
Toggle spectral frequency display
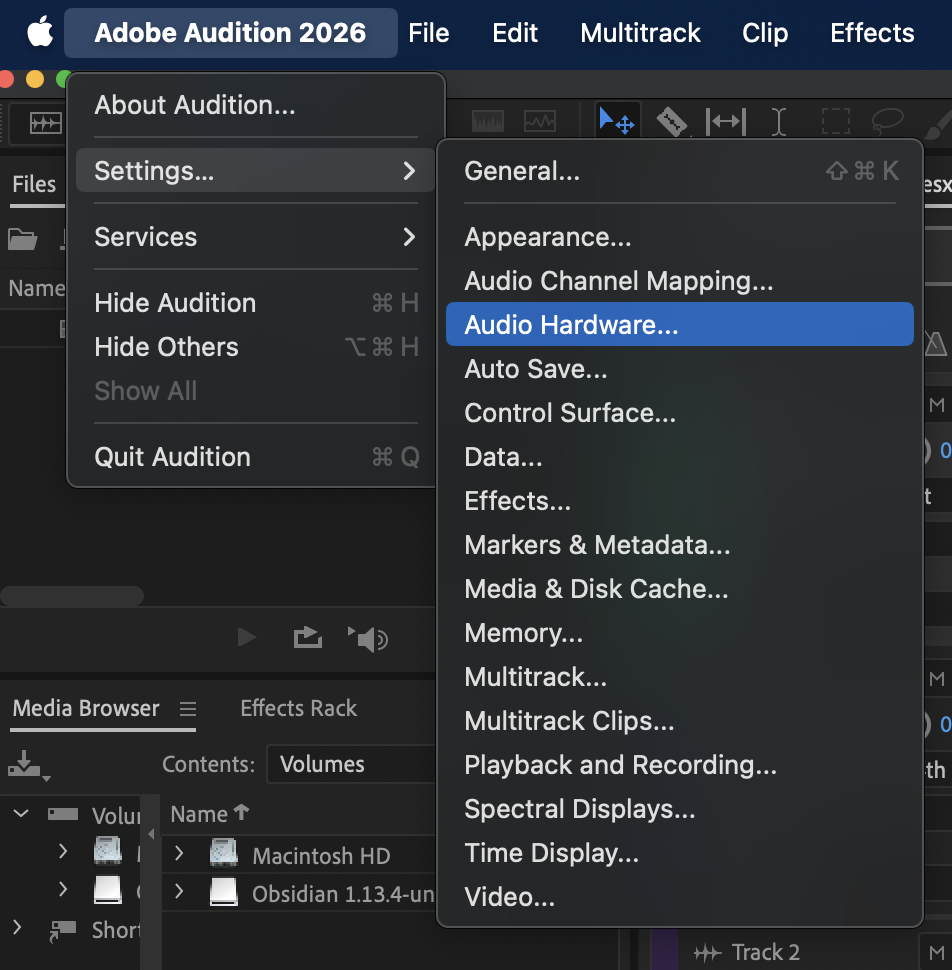pos(487,121)
